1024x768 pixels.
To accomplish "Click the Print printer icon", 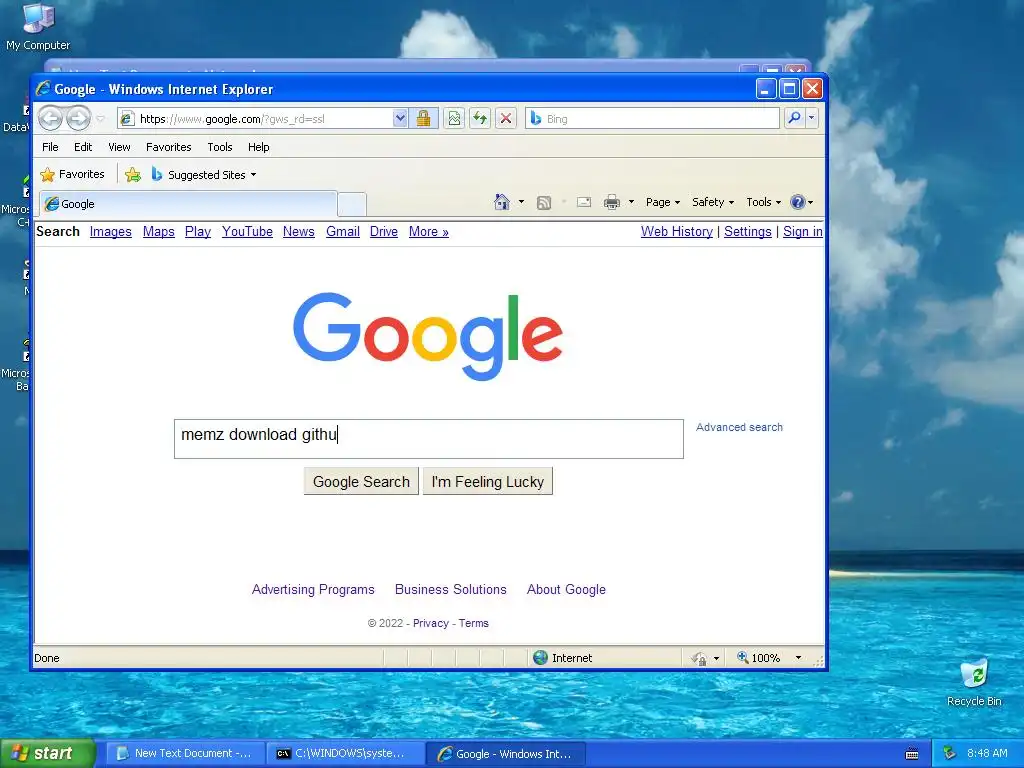I will click(612, 202).
